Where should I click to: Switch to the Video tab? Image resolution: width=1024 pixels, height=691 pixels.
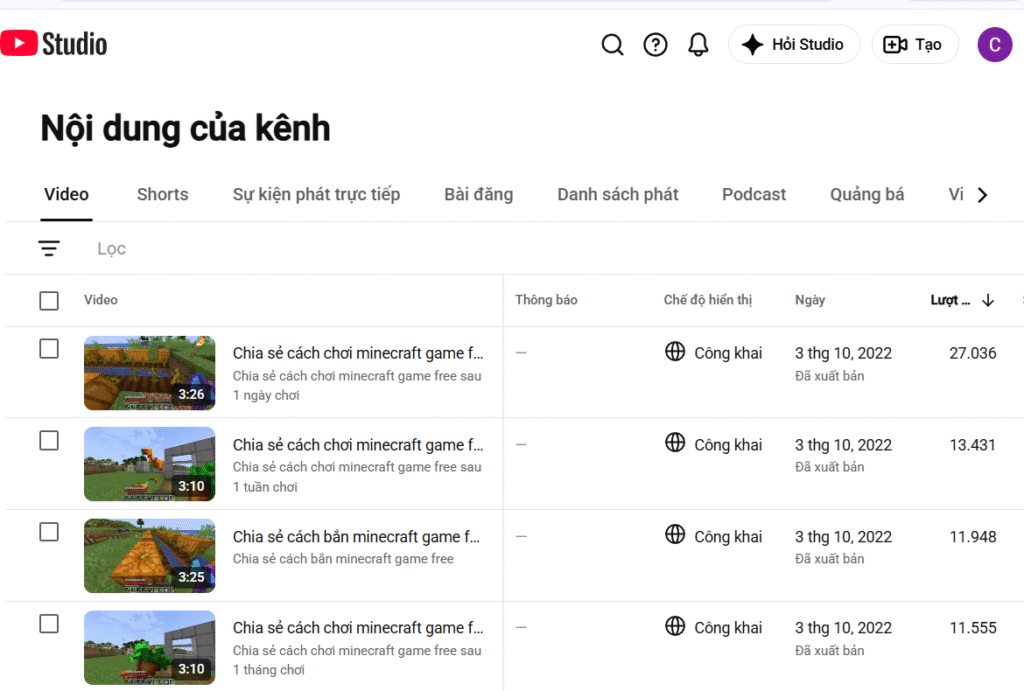pos(66,195)
